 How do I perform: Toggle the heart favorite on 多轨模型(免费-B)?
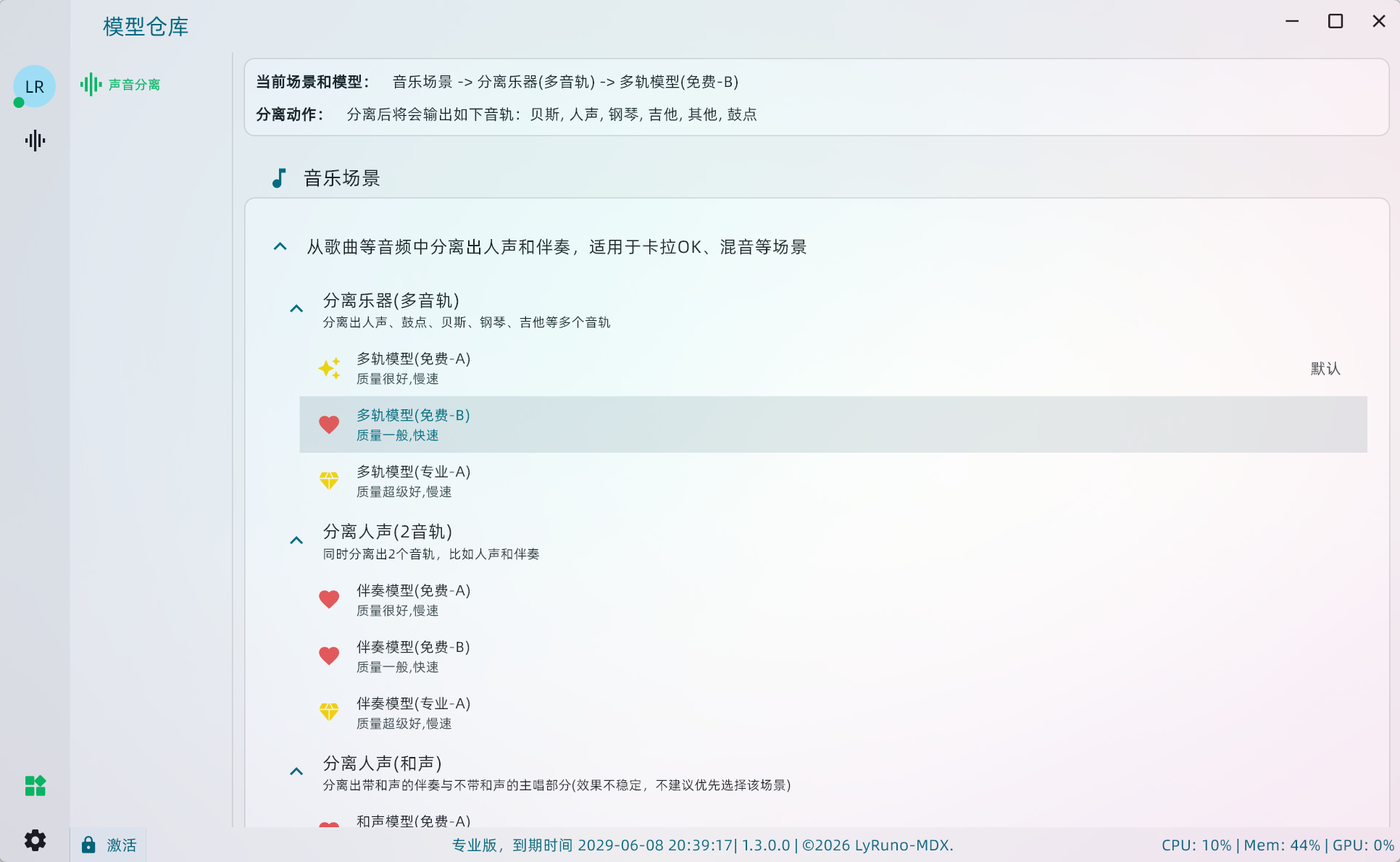[x=329, y=424]
